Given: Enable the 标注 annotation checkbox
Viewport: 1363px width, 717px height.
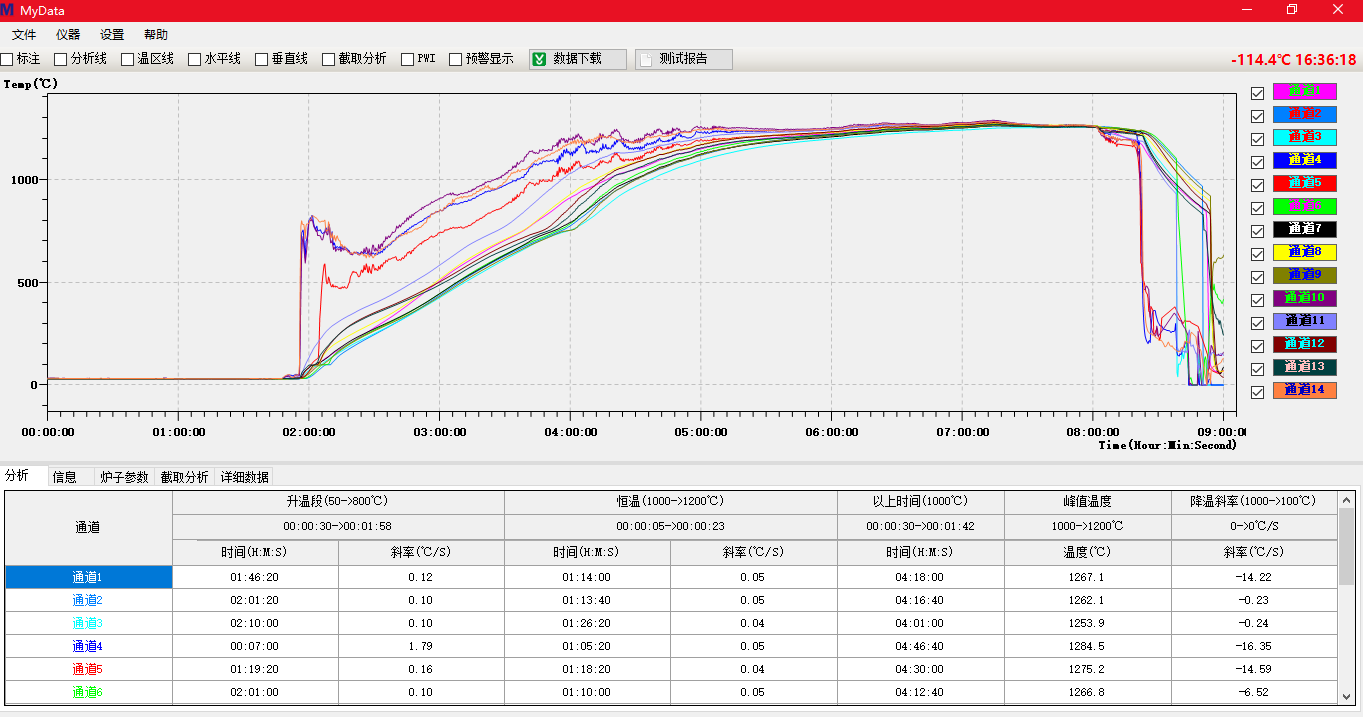Looking at the screenshot, I should (8, 59).
